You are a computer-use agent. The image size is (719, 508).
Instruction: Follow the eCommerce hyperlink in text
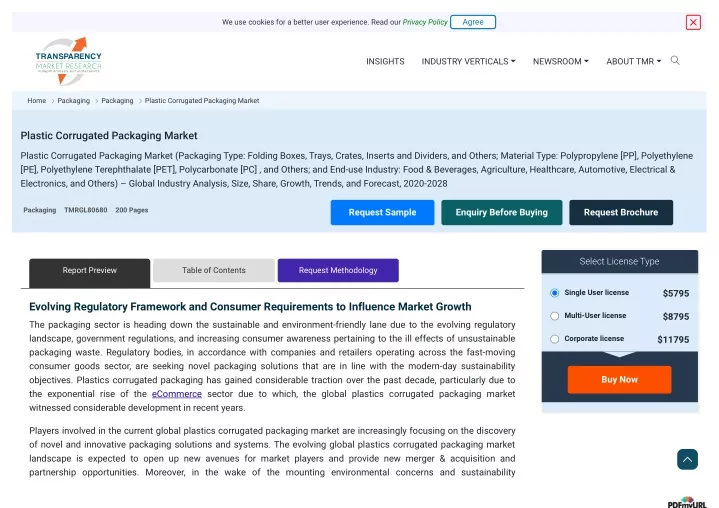(177, 394)
